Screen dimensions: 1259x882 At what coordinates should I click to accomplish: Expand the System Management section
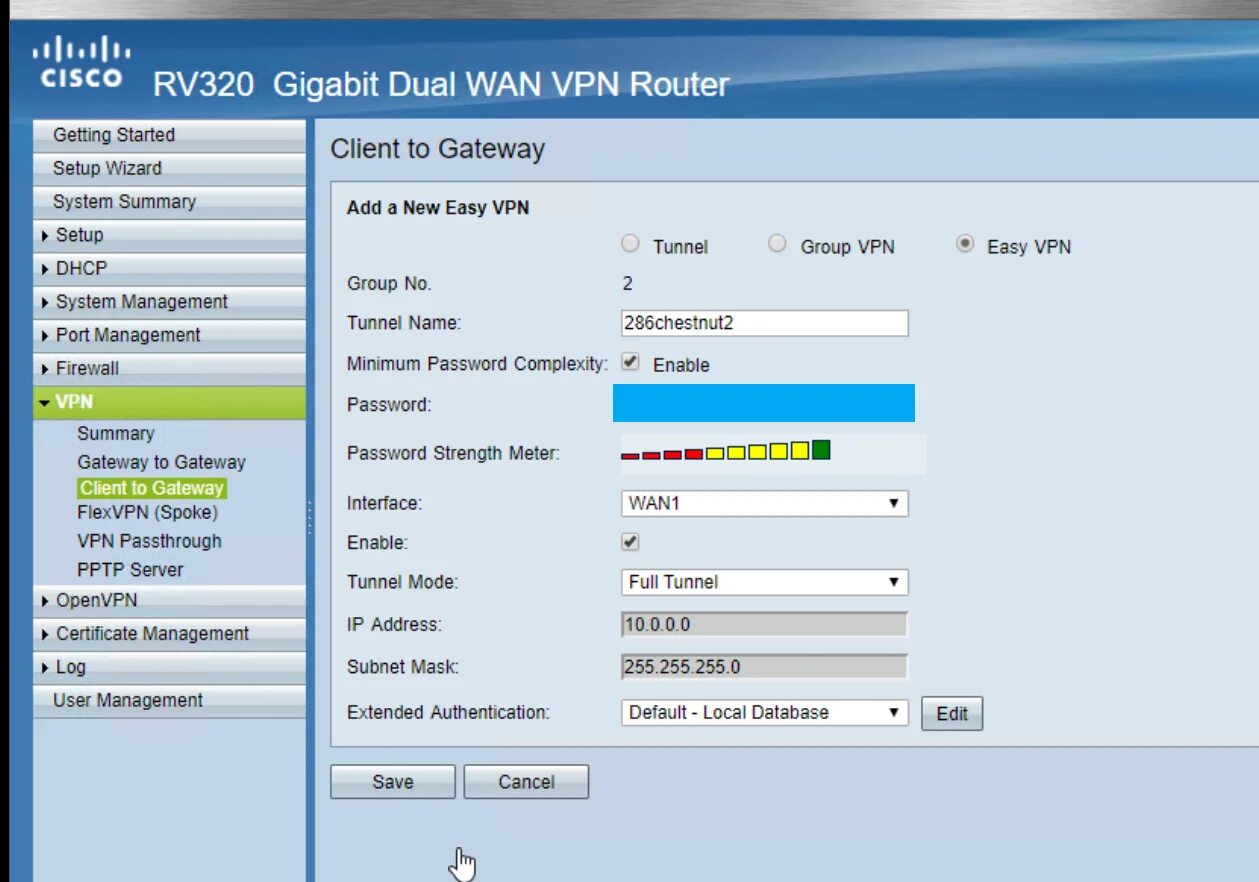169,301
